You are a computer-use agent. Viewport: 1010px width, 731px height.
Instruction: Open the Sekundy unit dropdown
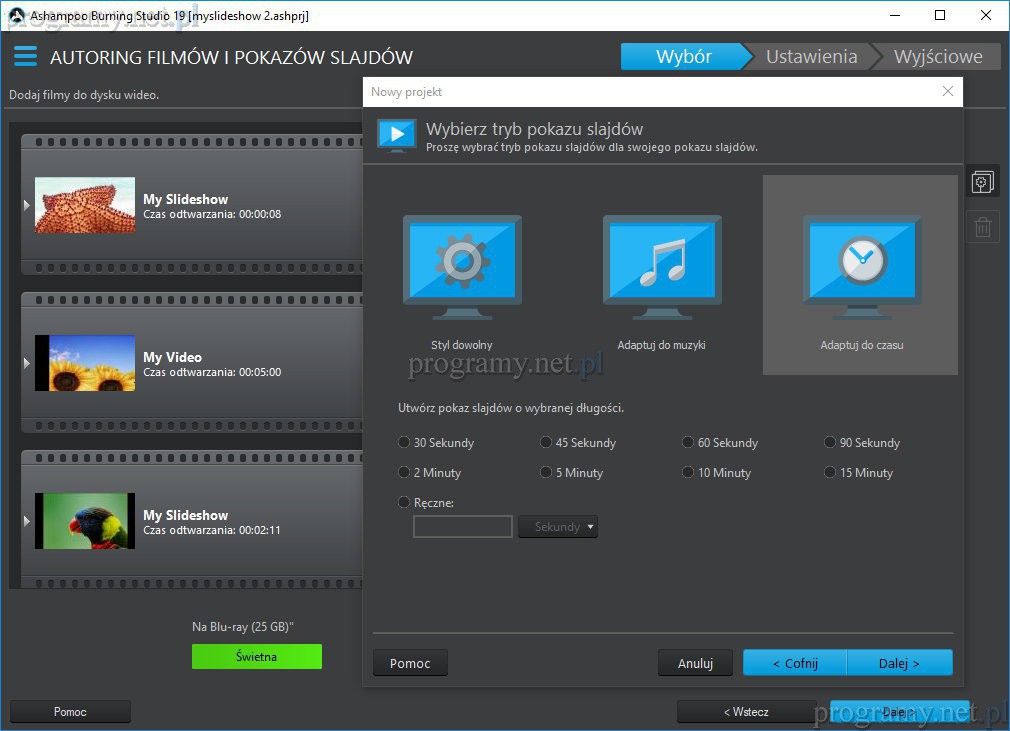[x=558, y=527]
